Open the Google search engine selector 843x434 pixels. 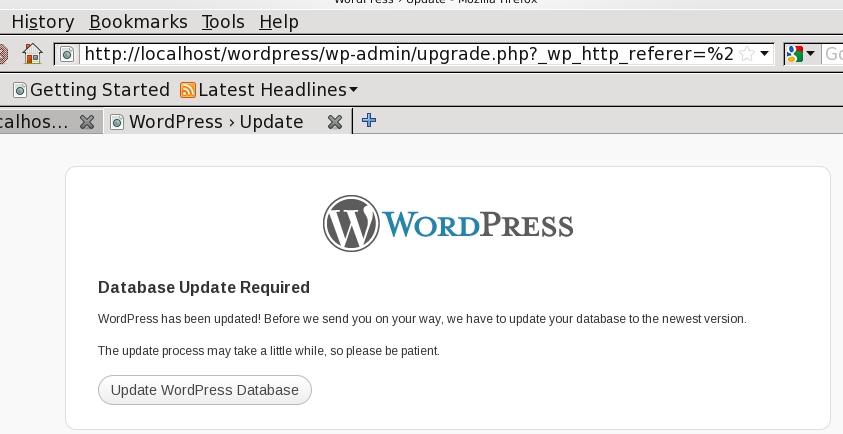pyautogui.click(x=800, y=54)
